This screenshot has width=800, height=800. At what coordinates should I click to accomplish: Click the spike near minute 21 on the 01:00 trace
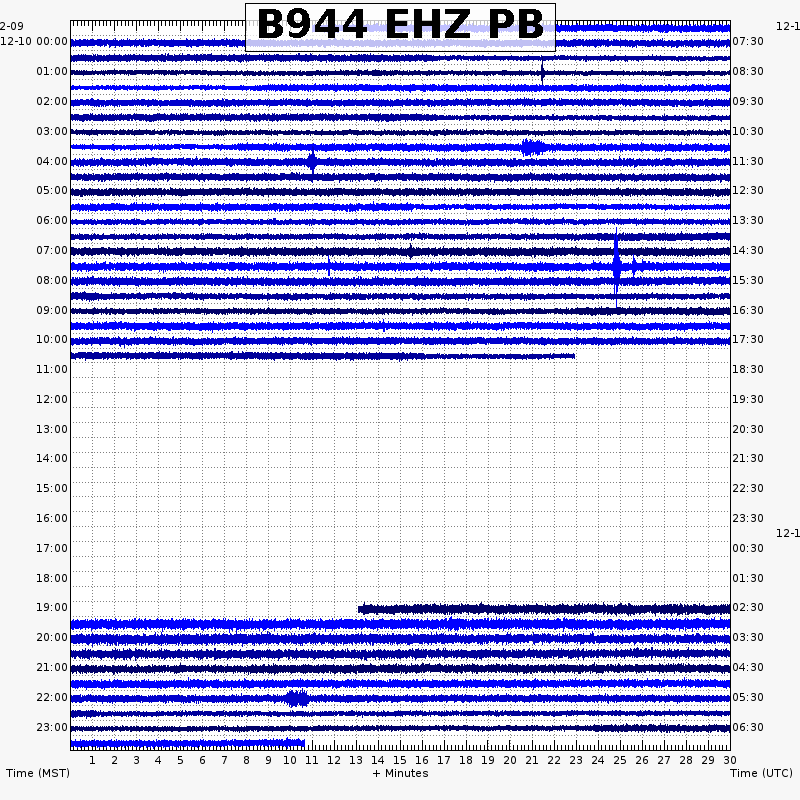click(x=542, y=72)
